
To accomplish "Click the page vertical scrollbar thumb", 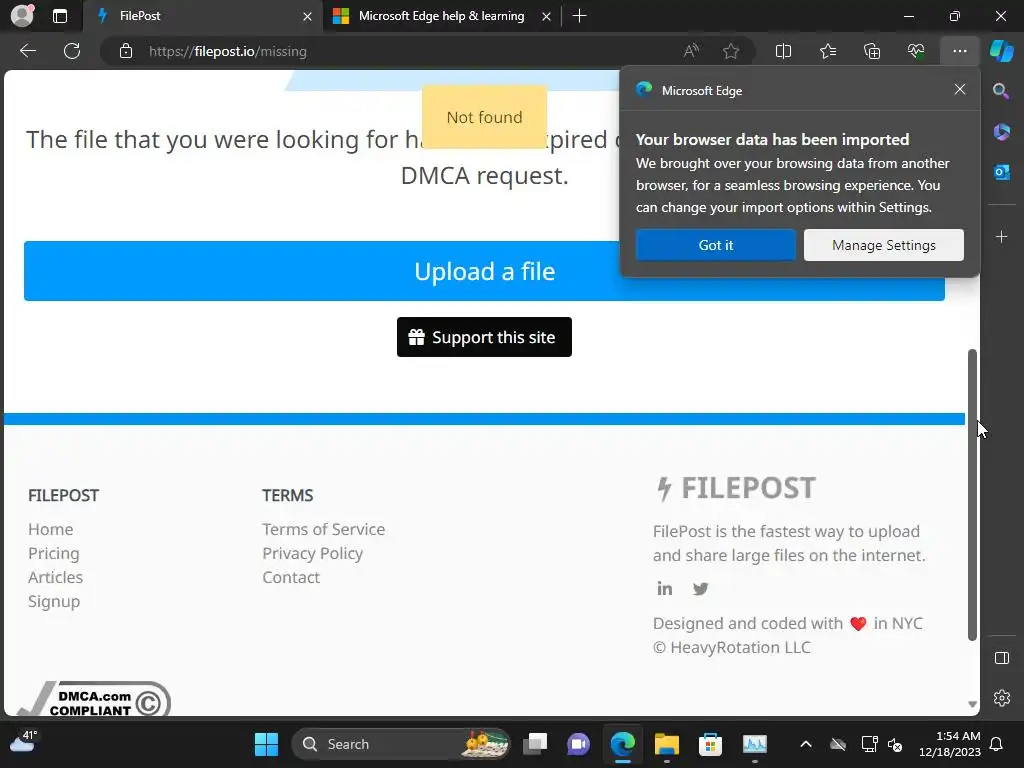I will 972,494.
